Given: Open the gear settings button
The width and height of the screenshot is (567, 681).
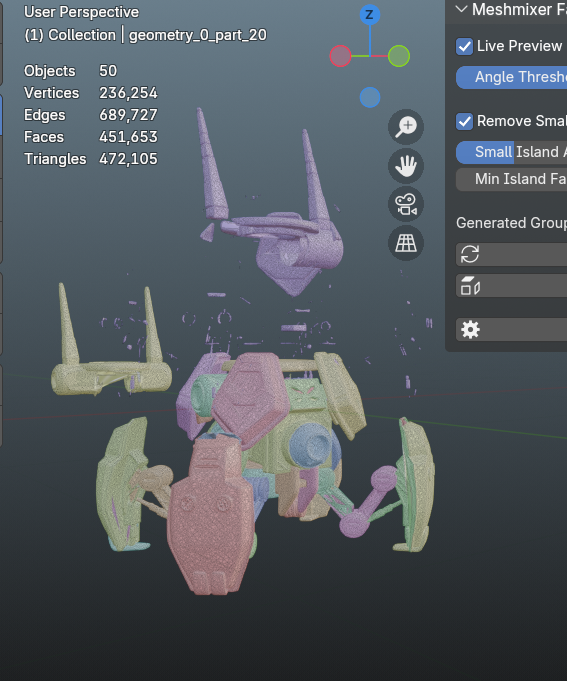Looking at the screenshot, I should [x=511, y=330].
